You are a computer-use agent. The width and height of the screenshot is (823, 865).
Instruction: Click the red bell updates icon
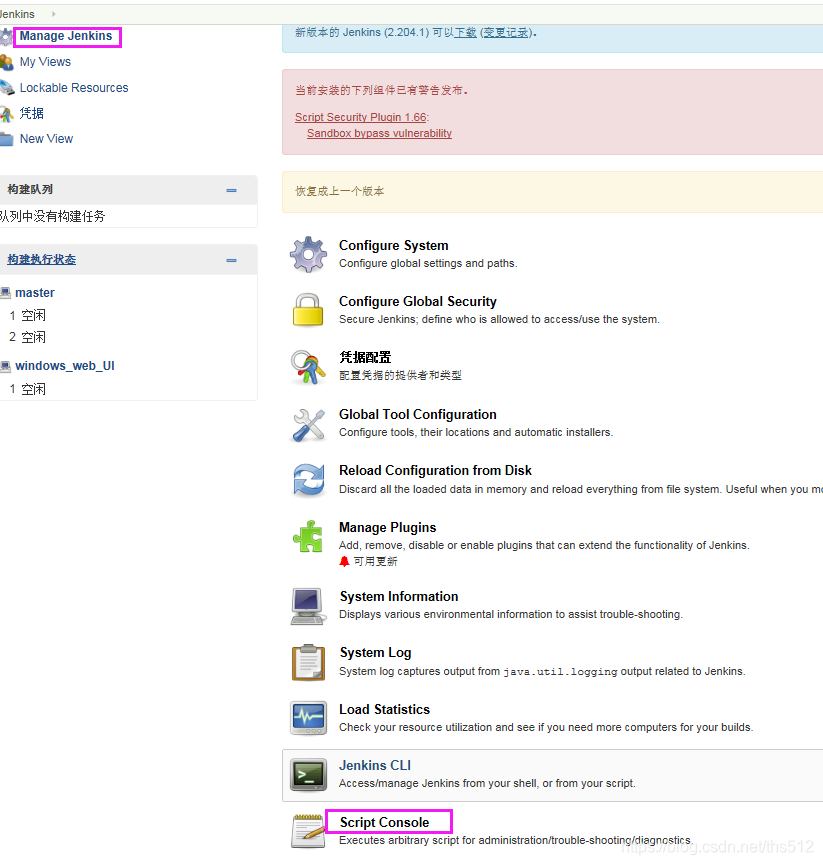click(x=344, y=561)
